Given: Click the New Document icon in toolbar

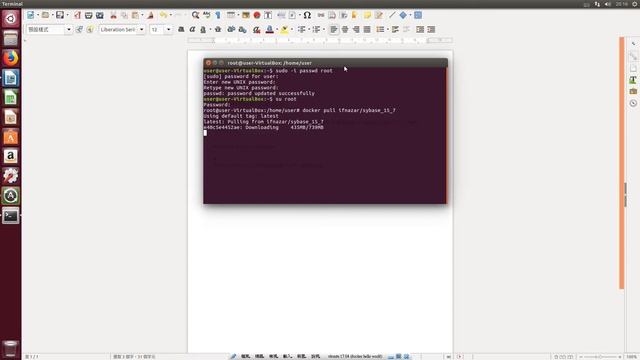Looking at the screenshot, I should tap(31, 15).
